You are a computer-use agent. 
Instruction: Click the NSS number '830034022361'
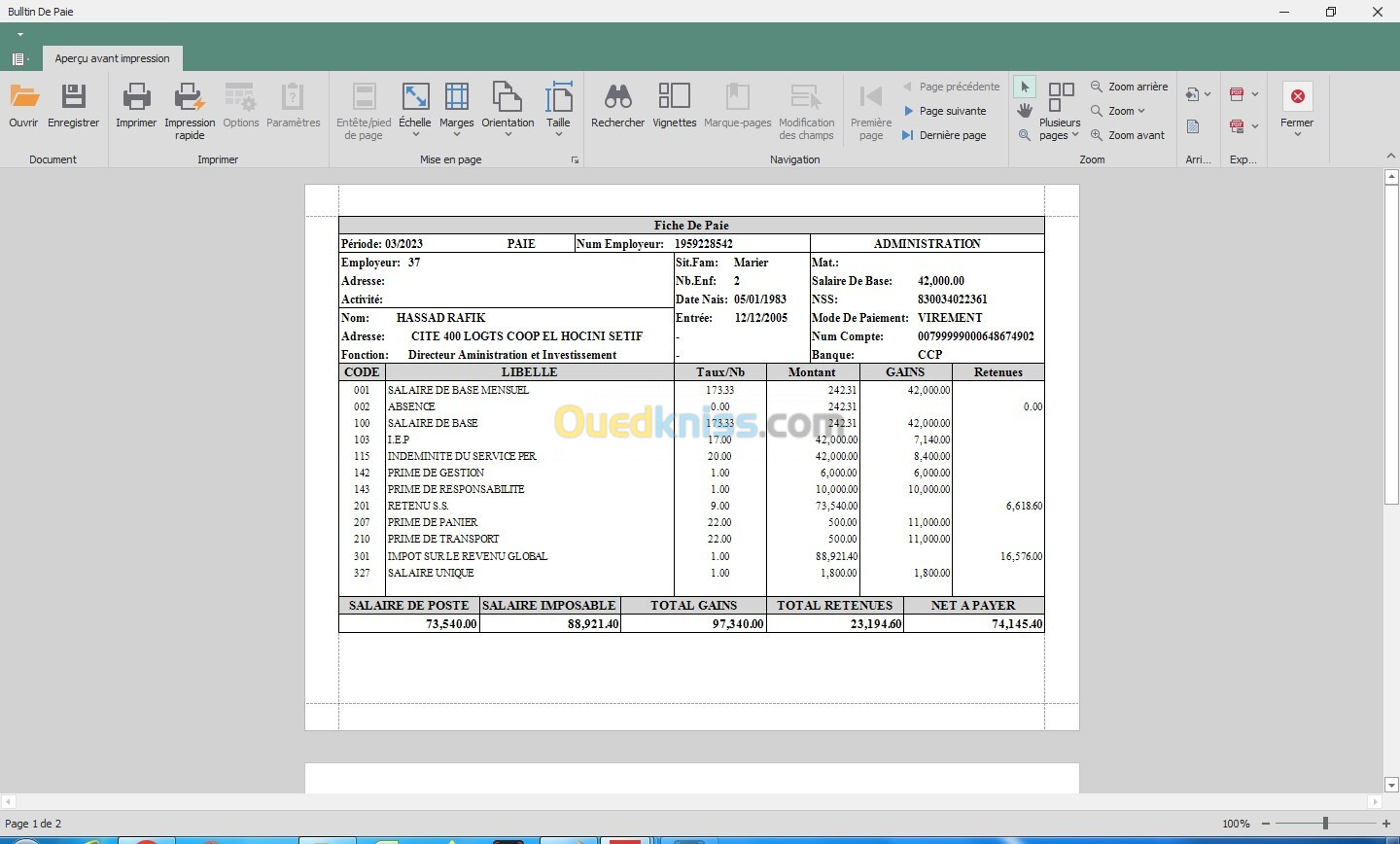tap(952, 299)
